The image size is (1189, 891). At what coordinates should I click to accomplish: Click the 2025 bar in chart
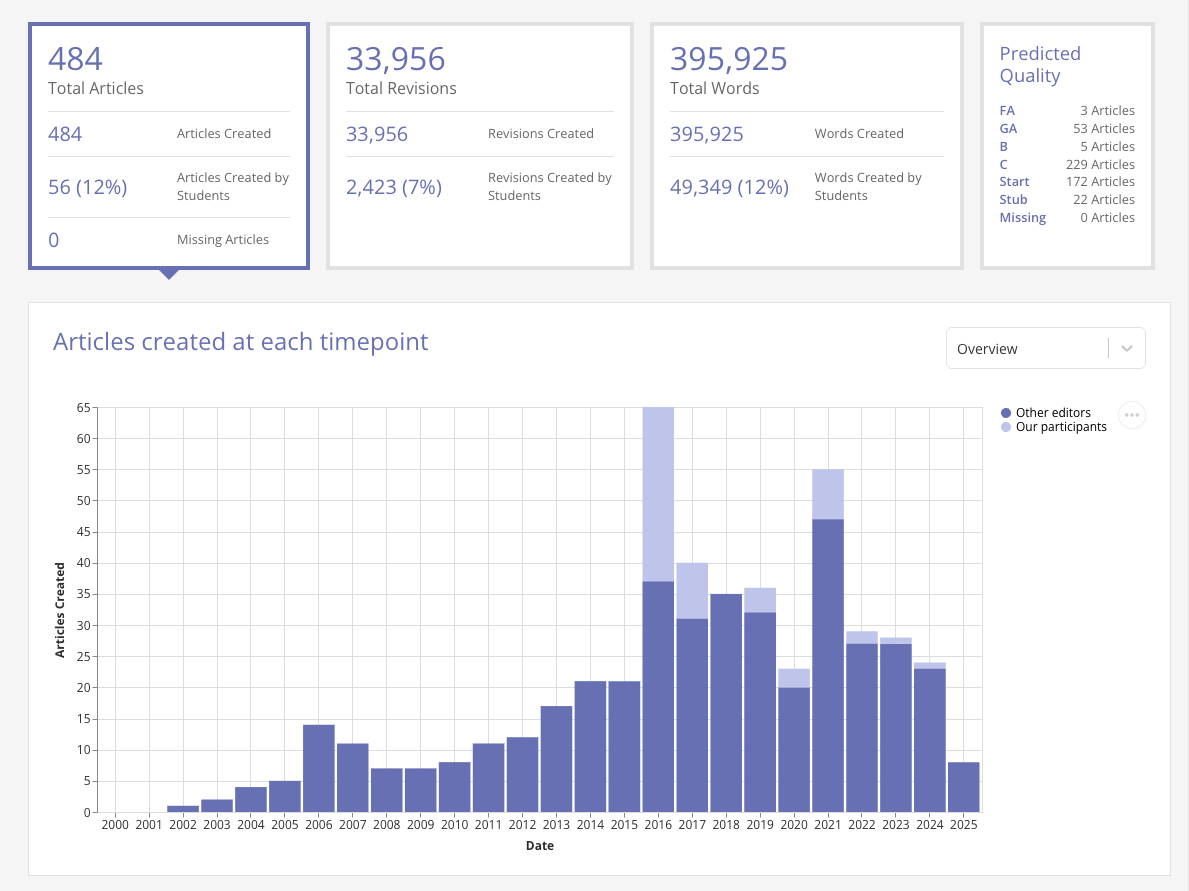click(x=963, y=787)
